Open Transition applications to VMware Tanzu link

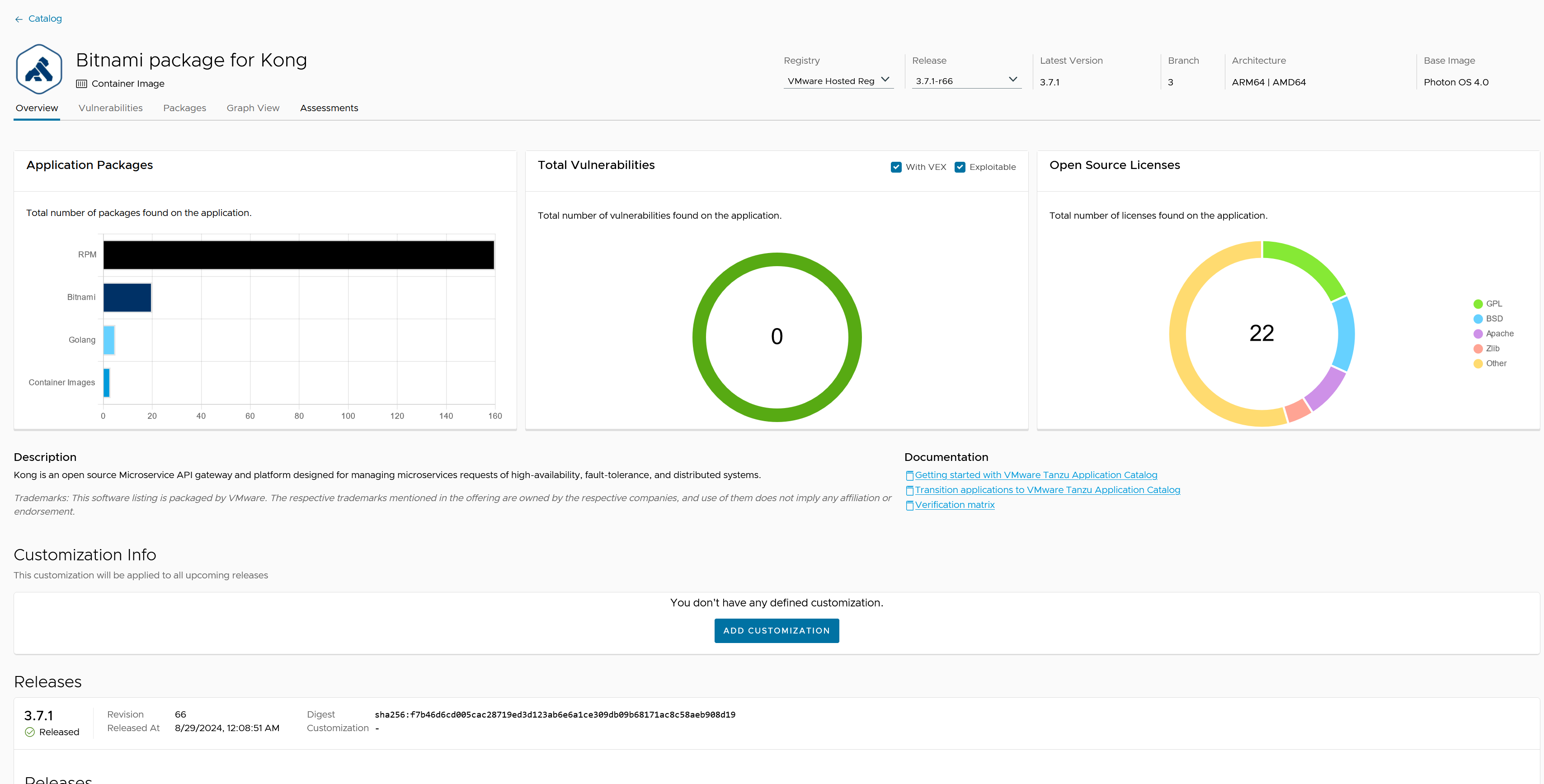[x=1047, y=490]
